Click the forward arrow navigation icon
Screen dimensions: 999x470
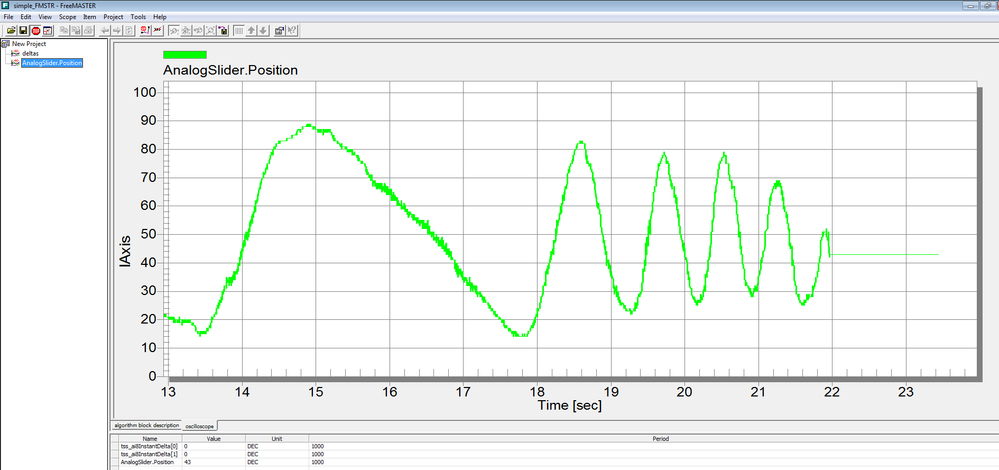117,31
